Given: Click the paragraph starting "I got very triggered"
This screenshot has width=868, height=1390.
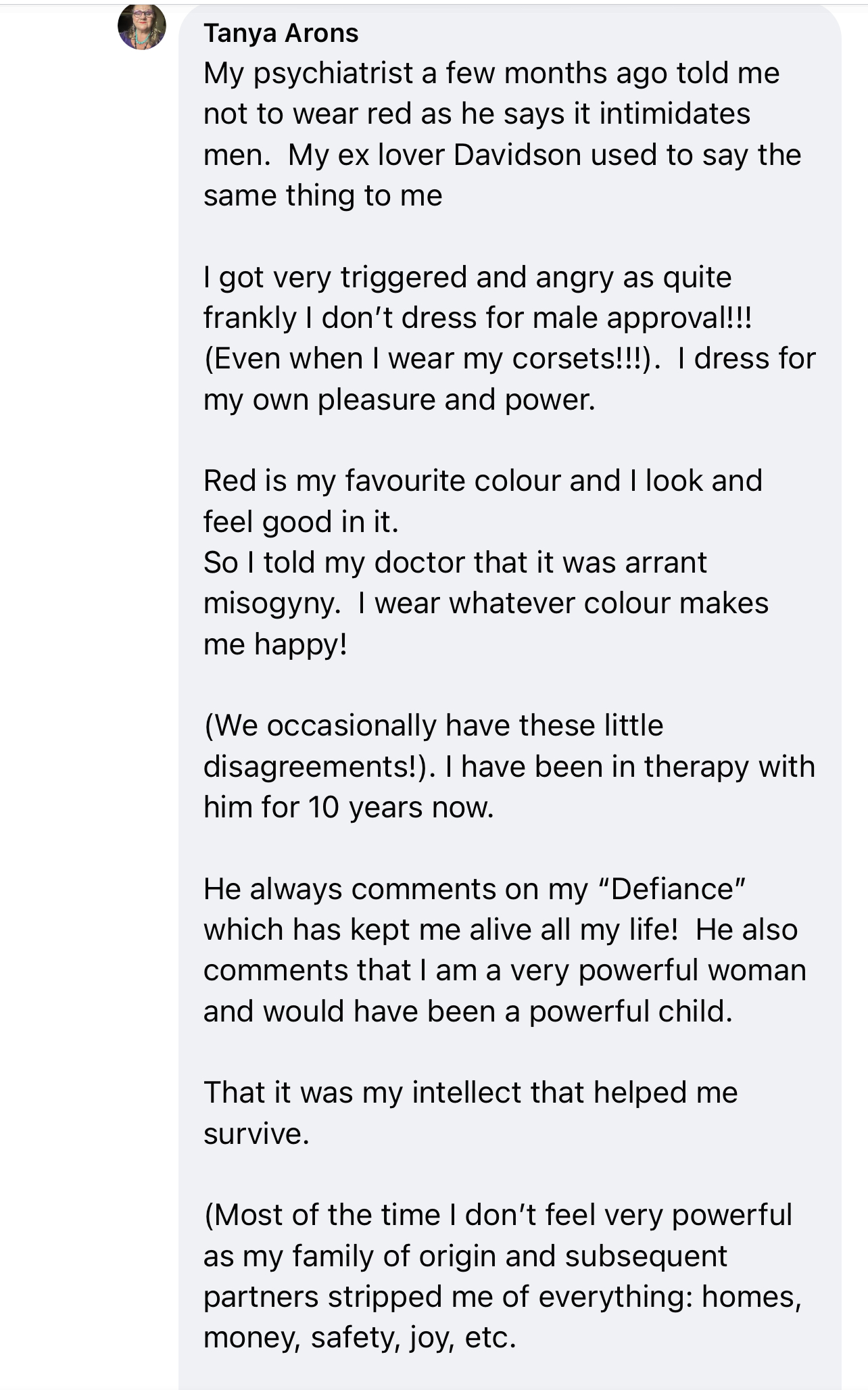Looking at the screenshot, I should click(510, 339).
